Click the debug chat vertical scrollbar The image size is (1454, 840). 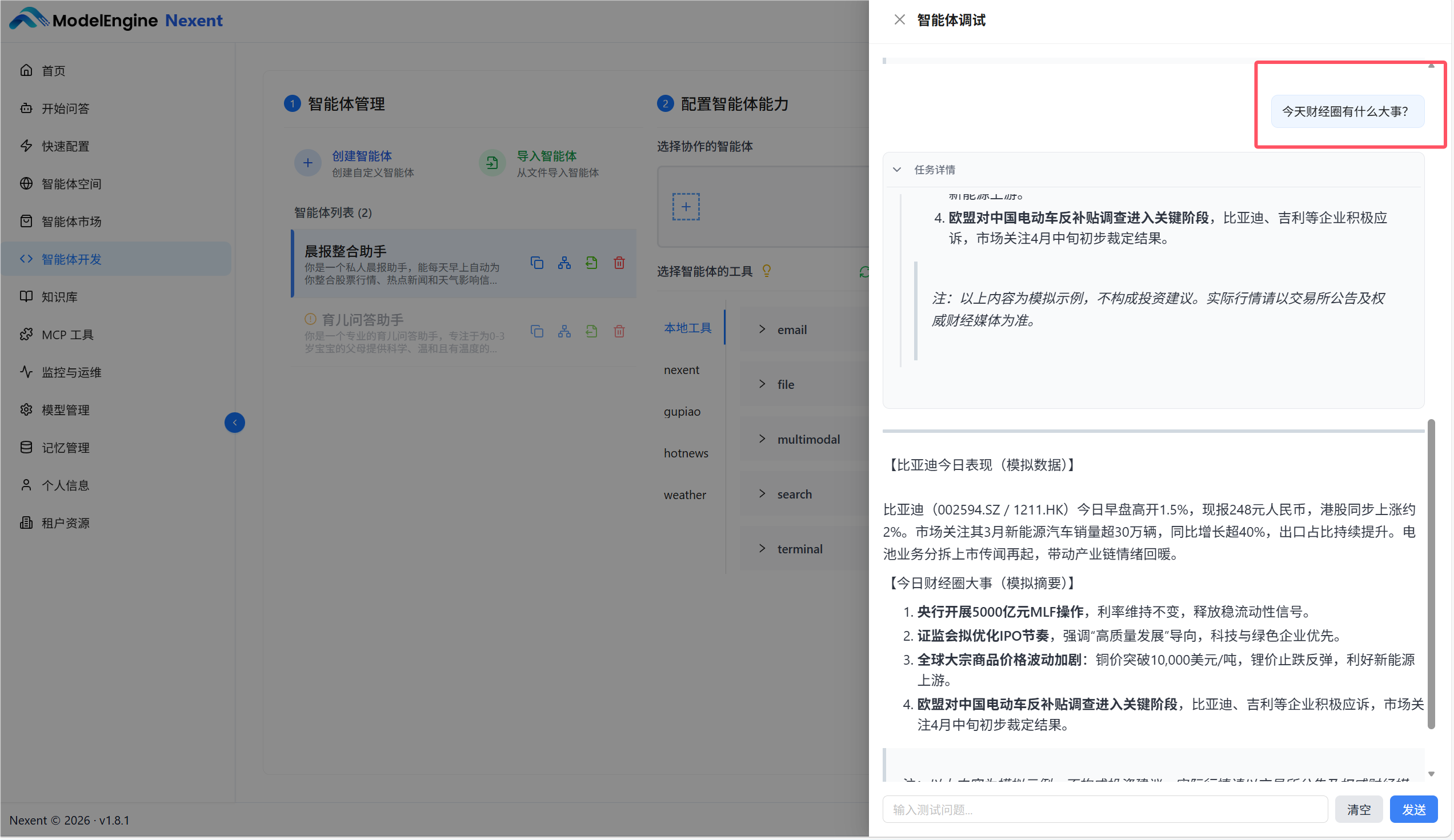[x=1431, y=574]
